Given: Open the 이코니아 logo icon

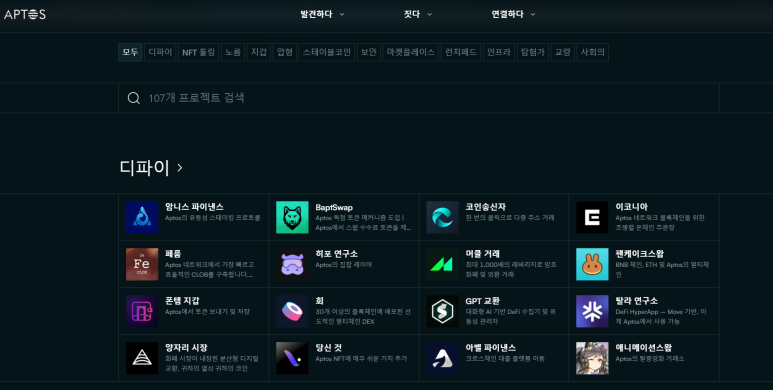Looking at the screenshot, I should [592, 217].
